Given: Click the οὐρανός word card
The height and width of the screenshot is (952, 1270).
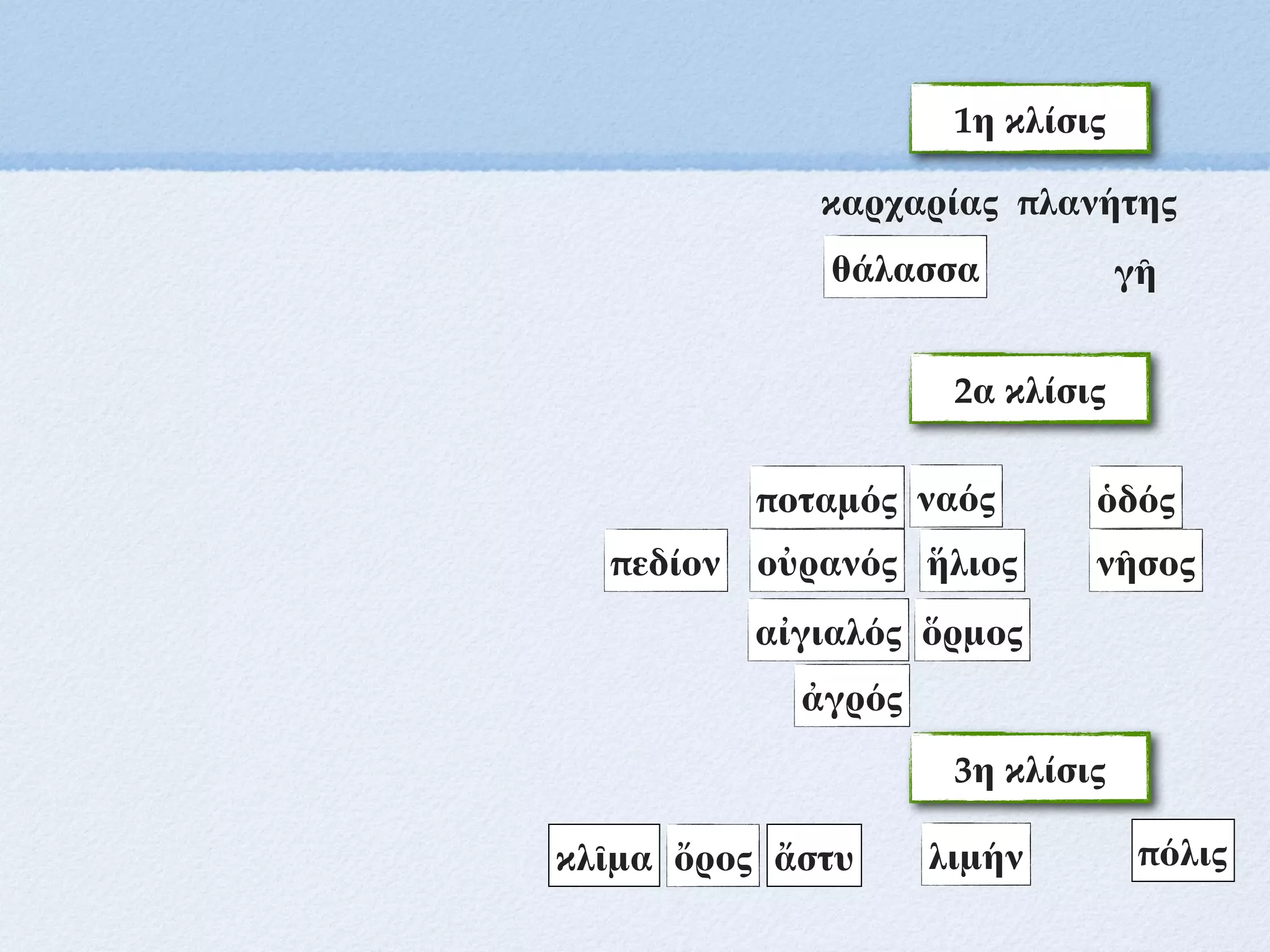Looking at the screenshot, I should pos(827,560).
